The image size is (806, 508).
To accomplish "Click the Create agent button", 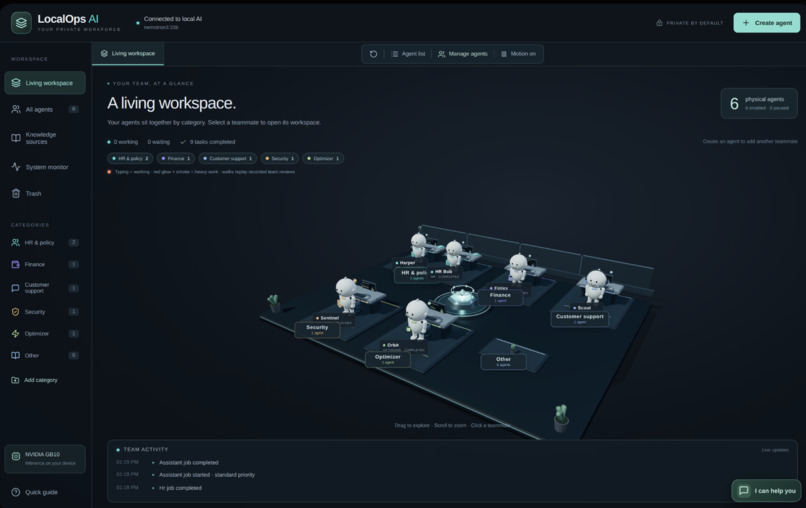I will [x=766, y=23].
